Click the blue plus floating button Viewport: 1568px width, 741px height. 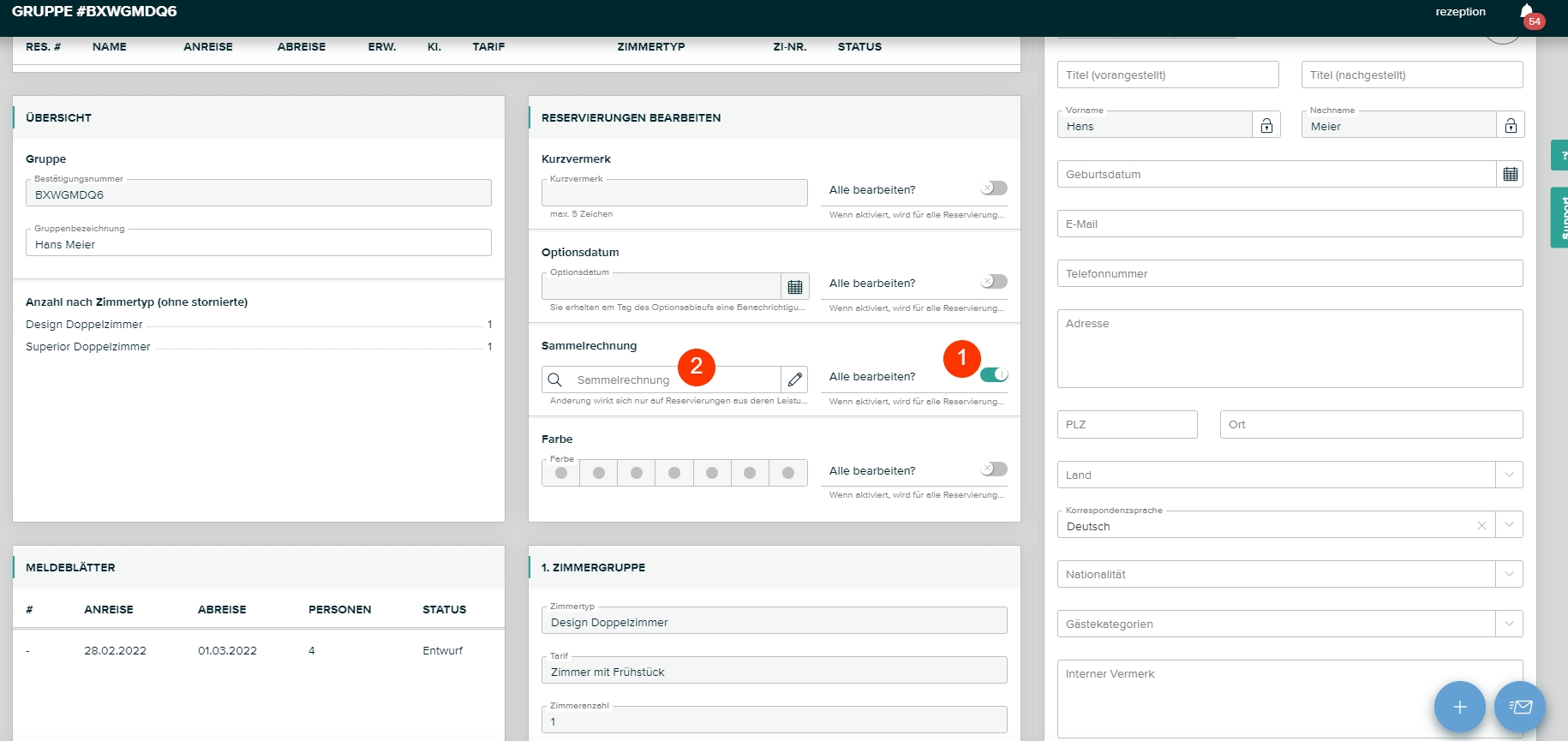(1459, 707)
